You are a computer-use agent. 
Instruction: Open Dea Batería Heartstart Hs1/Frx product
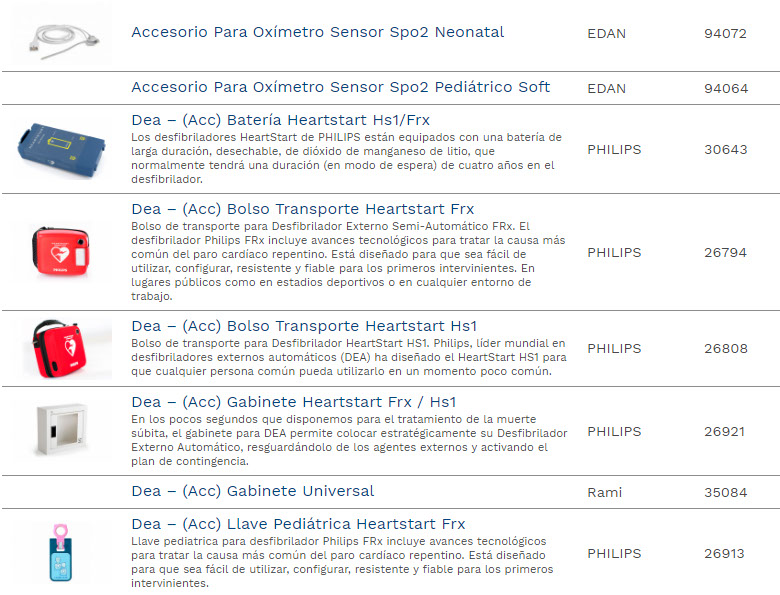[x=280, y=120]
